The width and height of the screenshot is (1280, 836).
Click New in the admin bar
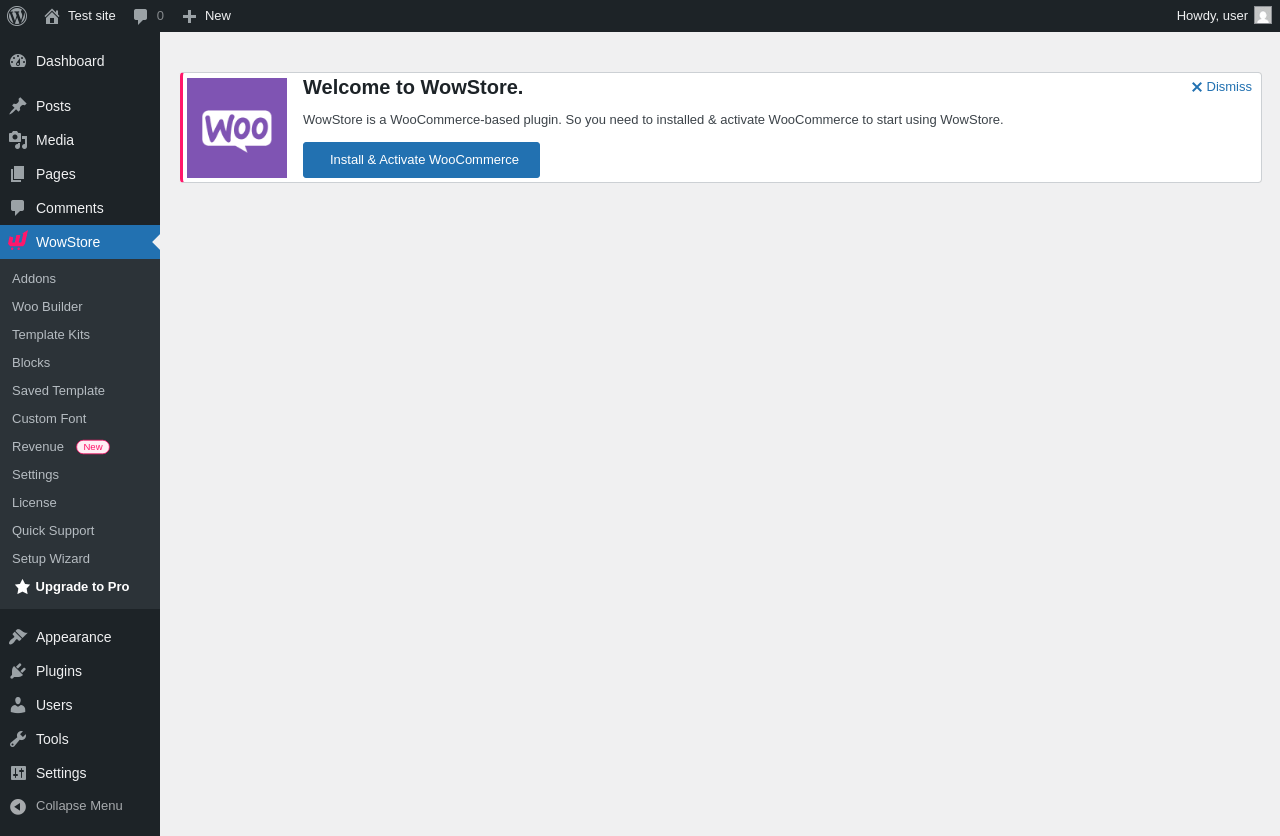(x=218, y=16)
